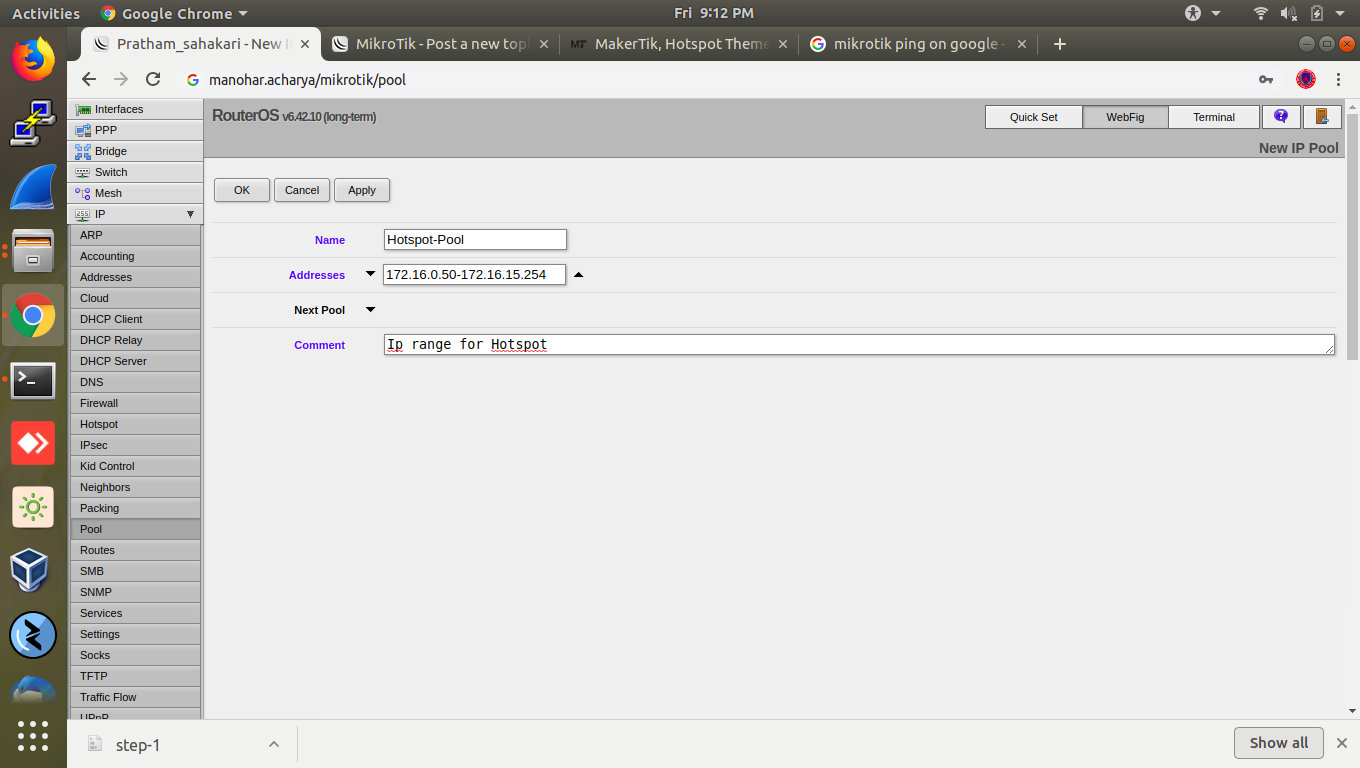Log out using the door icon

pyautogui.click(x=1322, y=117)
